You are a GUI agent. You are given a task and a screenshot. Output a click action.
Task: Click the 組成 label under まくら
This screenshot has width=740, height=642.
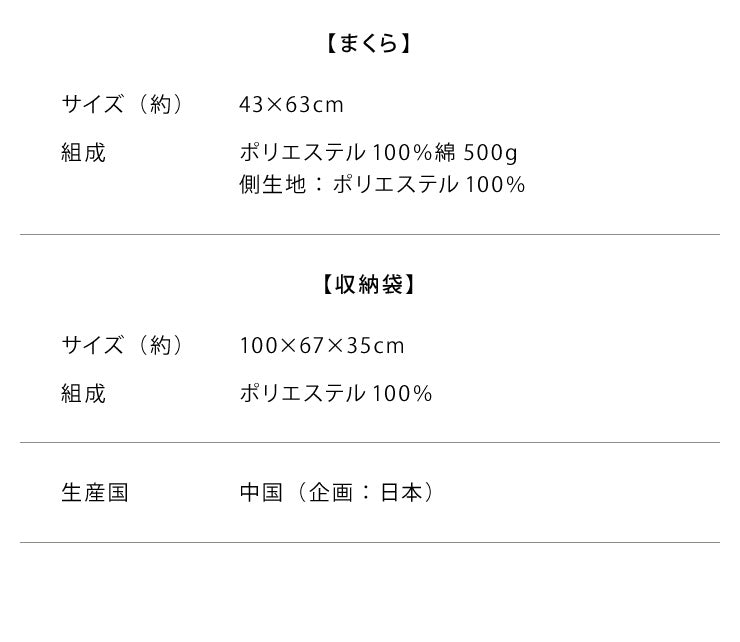(x=83, y=153)
